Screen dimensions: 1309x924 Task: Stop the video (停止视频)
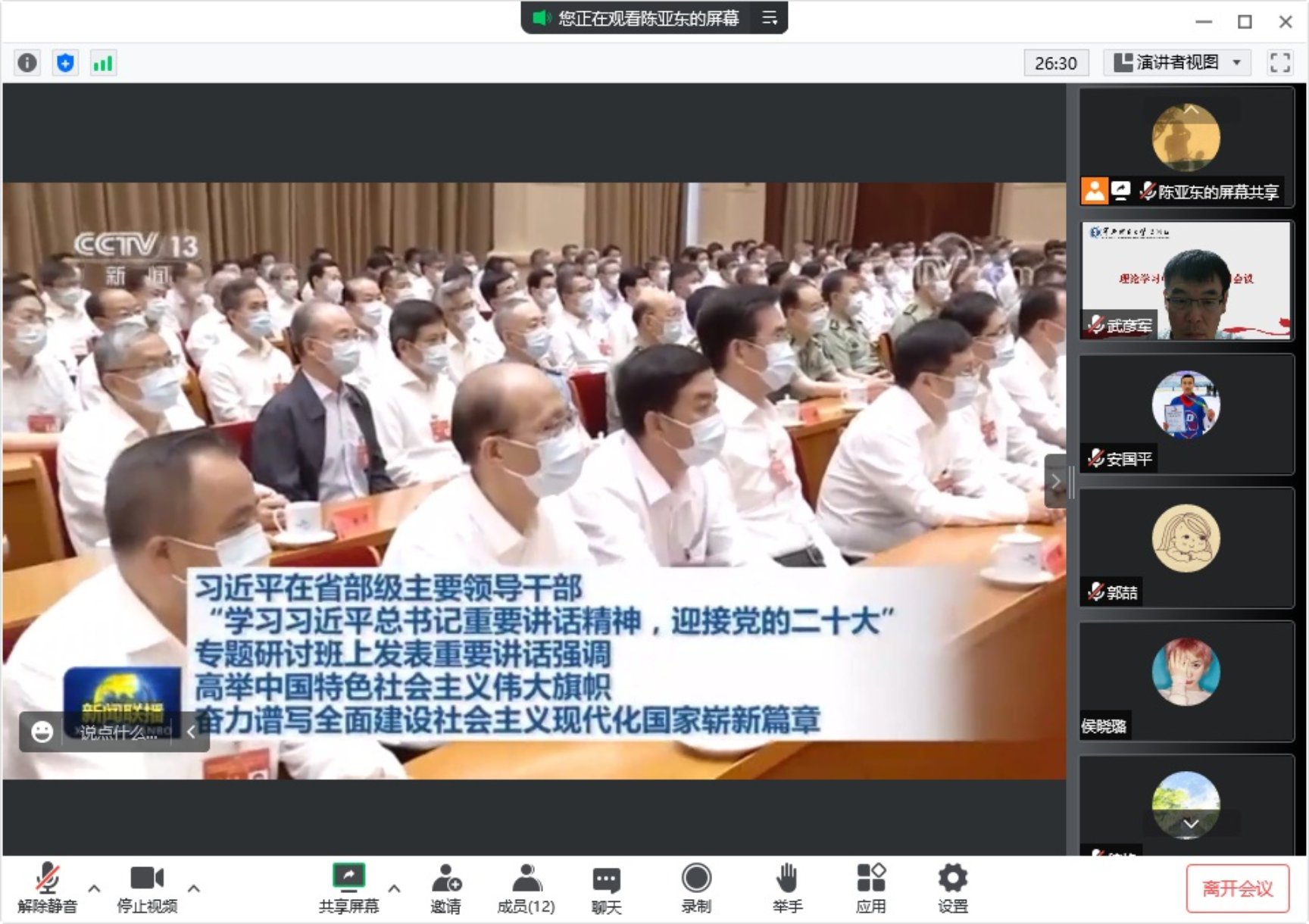(147, 888)
